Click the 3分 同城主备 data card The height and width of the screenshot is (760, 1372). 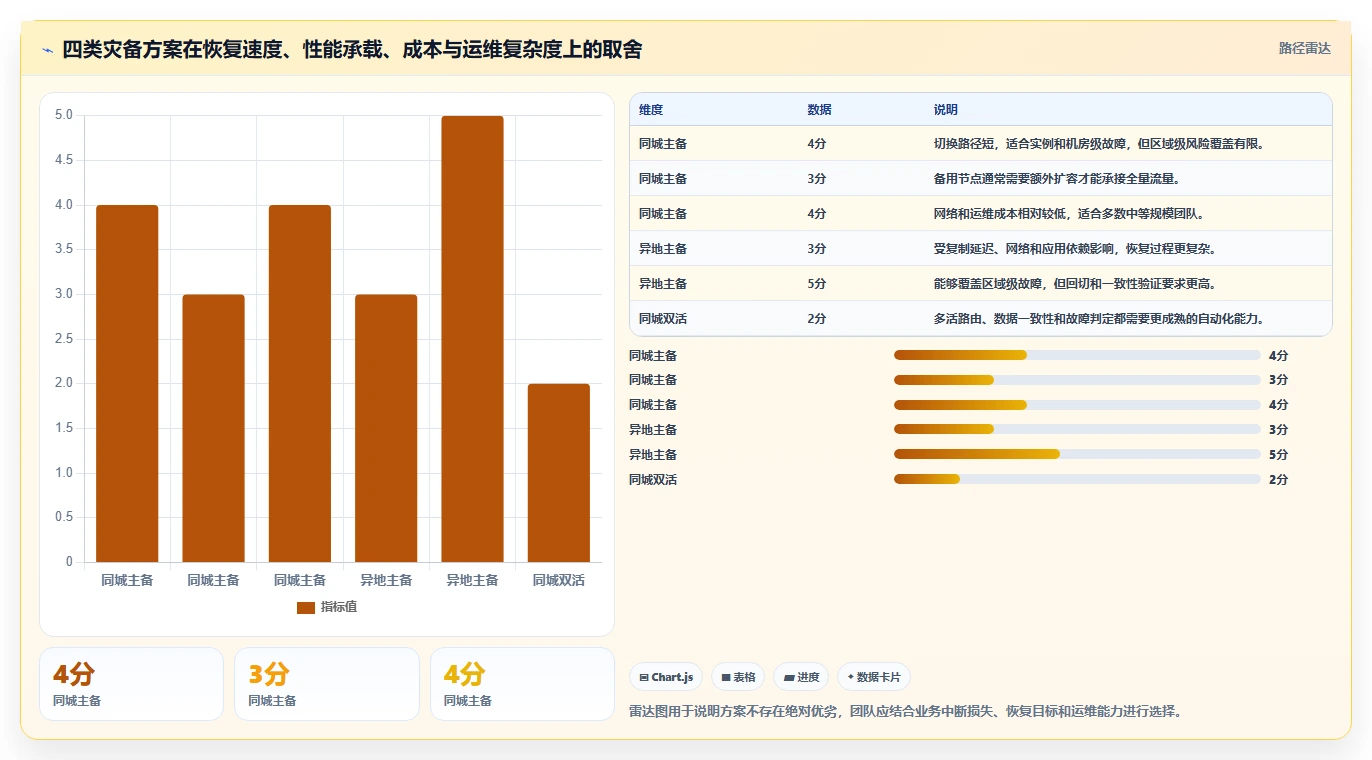pyautogui.click(x=327, y=684)
